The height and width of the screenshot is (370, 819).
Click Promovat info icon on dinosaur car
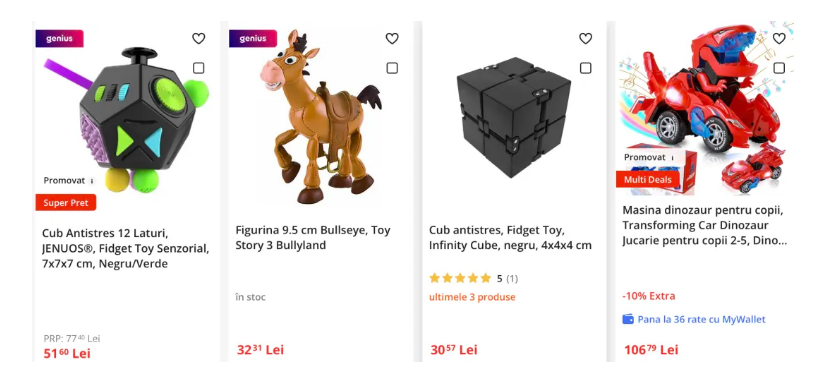[672, 158]
